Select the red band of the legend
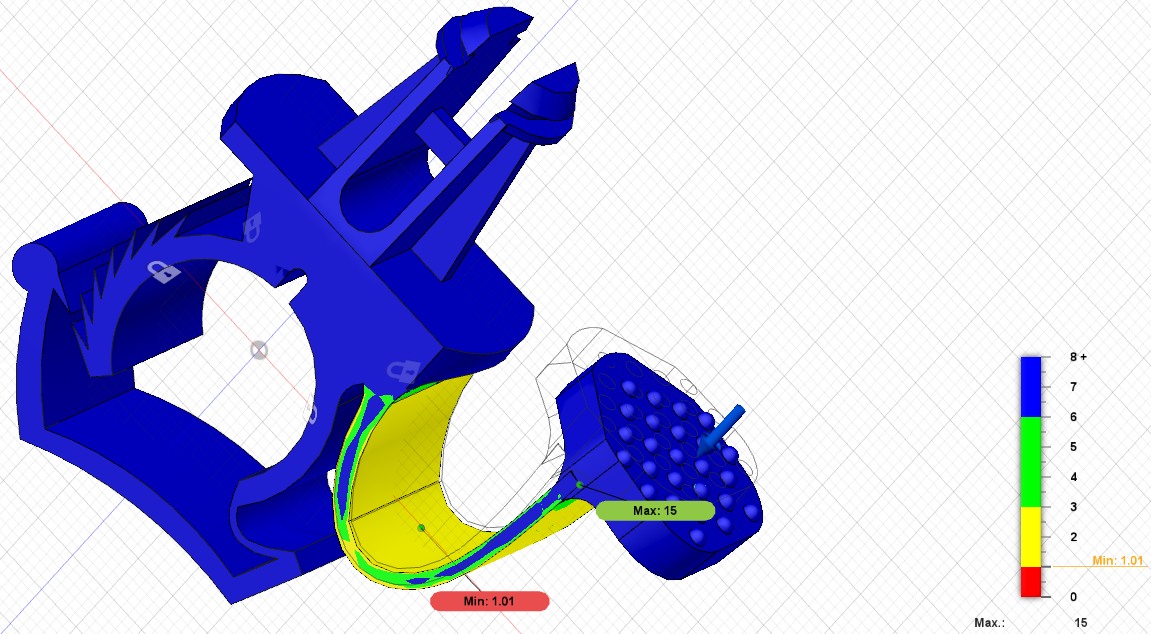This screenshot has width=1151, height=634. 1031,582
